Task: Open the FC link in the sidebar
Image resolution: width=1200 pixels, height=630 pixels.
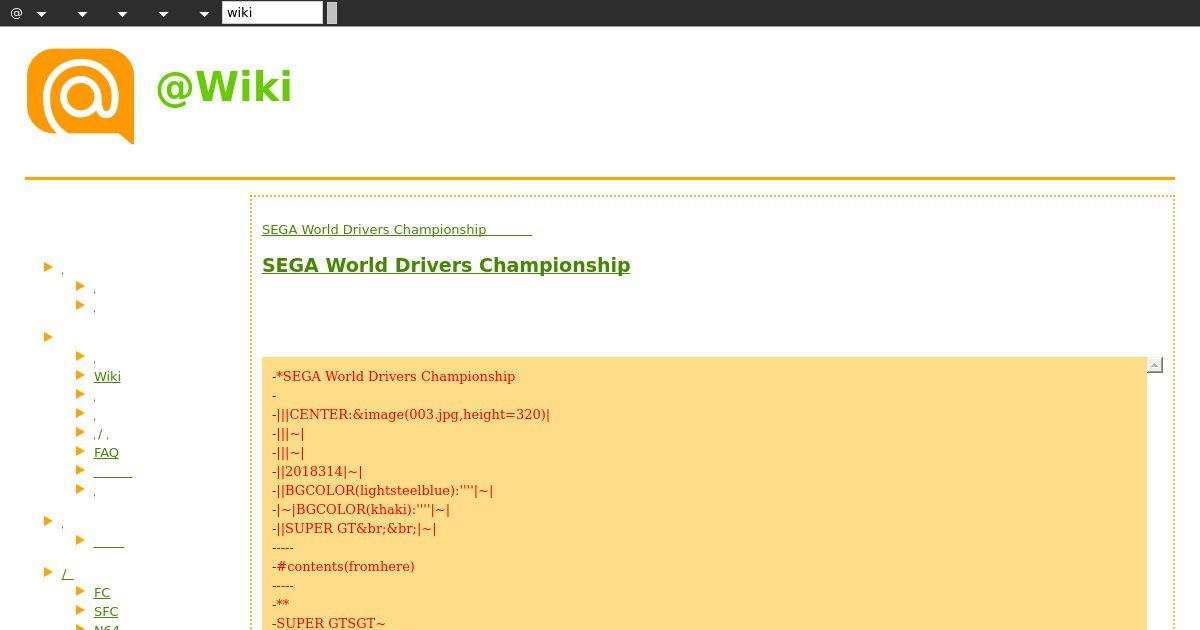Action: click(x=102, y=593)
